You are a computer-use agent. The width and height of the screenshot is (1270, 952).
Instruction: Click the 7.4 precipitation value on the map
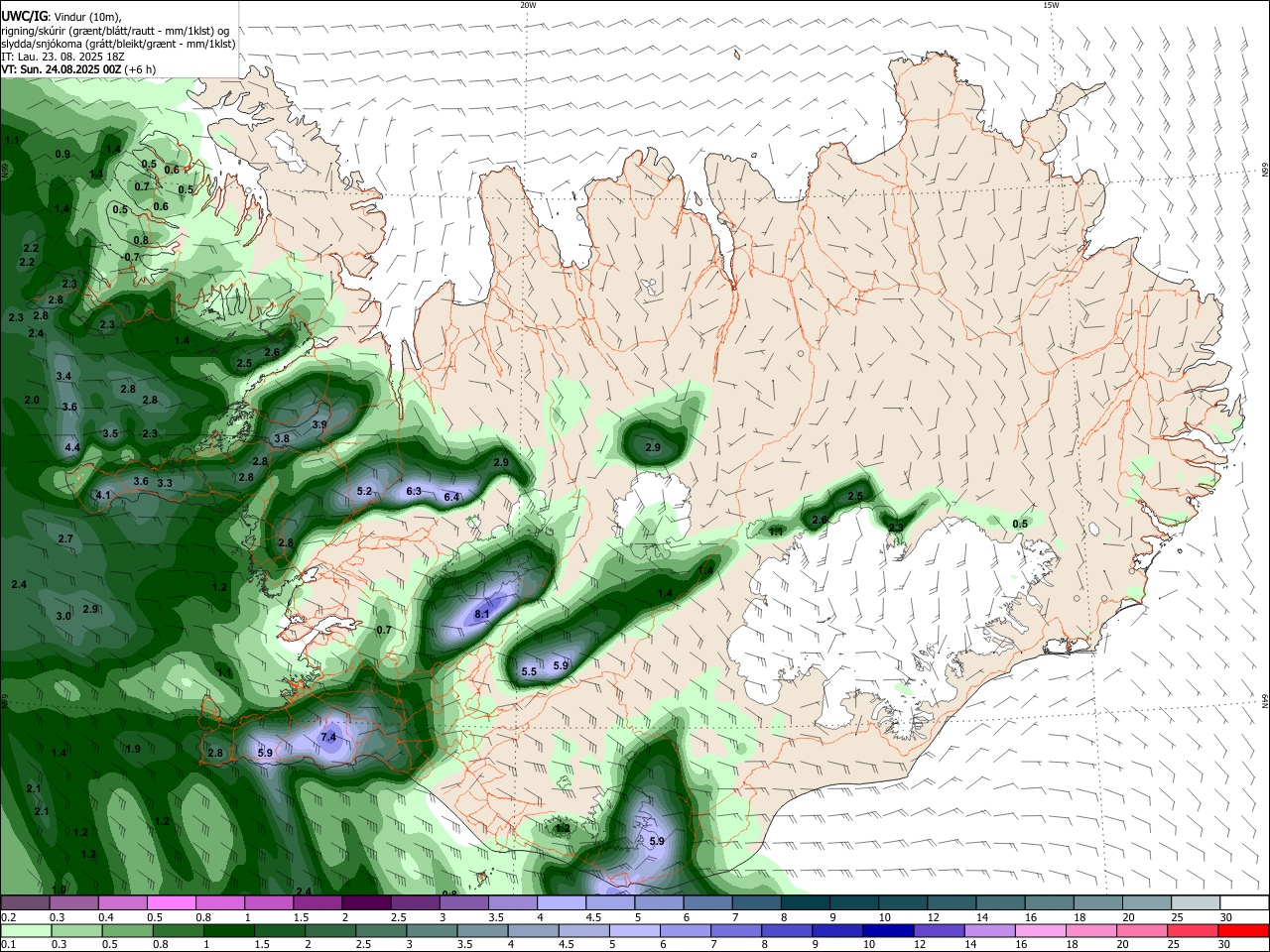[x=329, y=738]
